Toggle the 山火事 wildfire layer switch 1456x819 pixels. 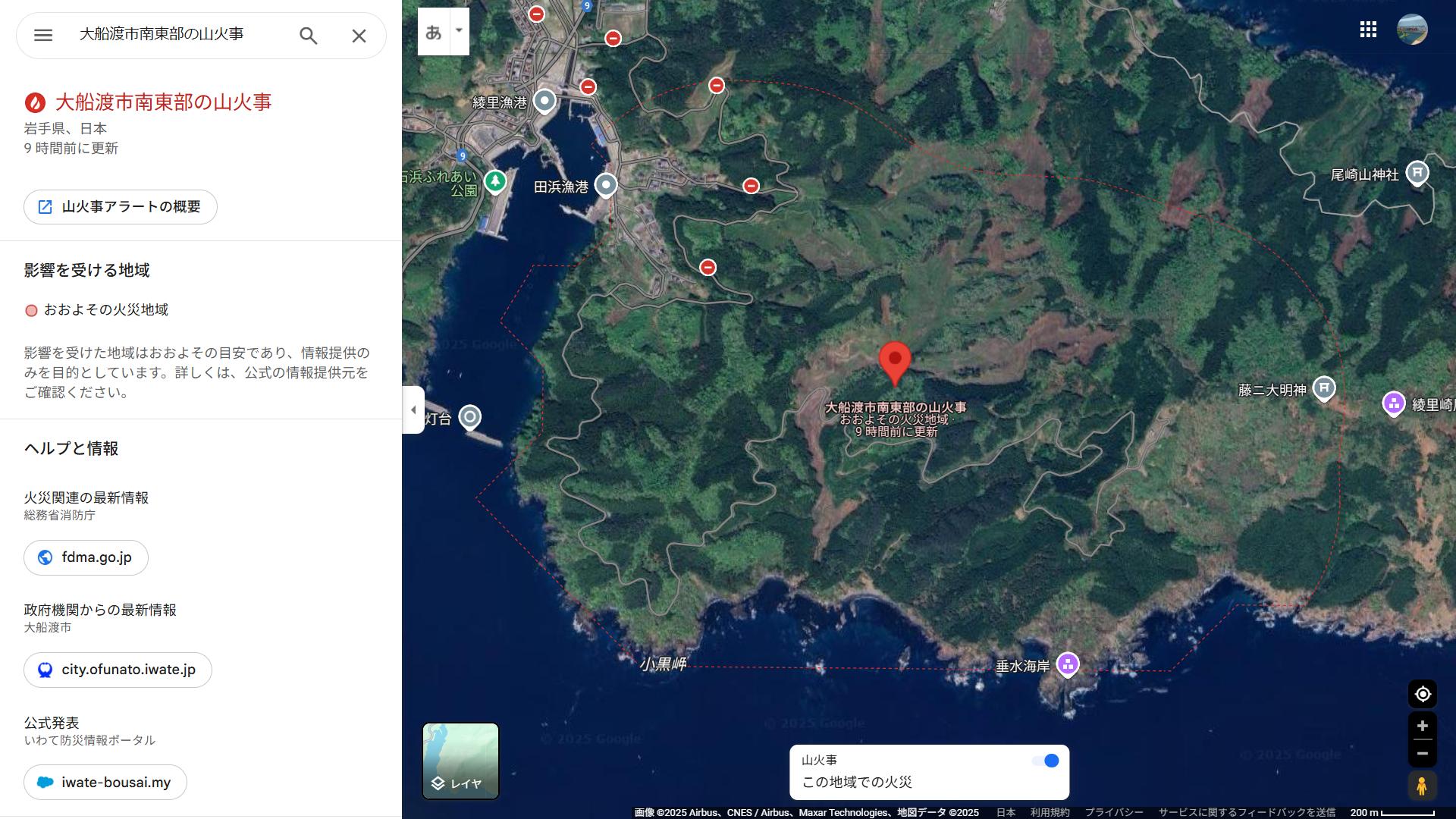1046,761
